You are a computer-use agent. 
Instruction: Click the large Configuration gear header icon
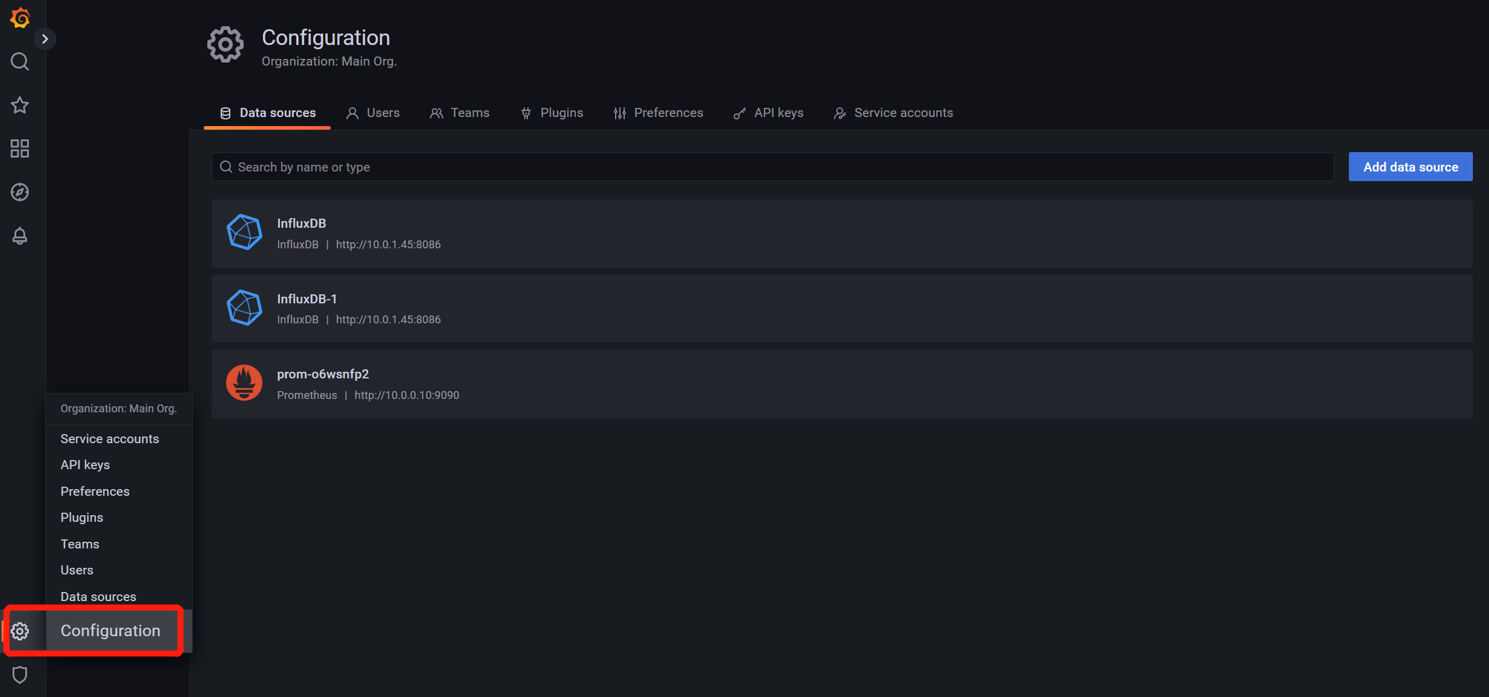click(225, 45)
